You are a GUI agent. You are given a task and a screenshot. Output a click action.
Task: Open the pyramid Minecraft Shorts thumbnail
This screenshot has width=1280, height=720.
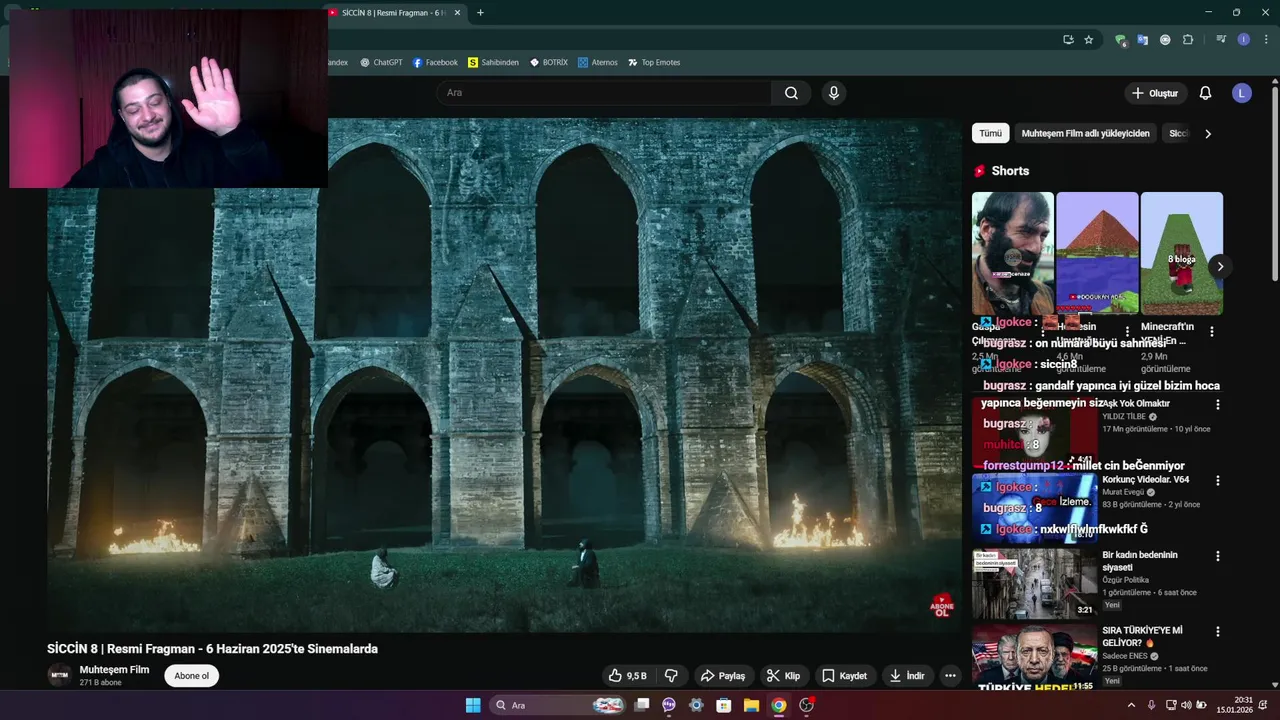coord(1097,253)
